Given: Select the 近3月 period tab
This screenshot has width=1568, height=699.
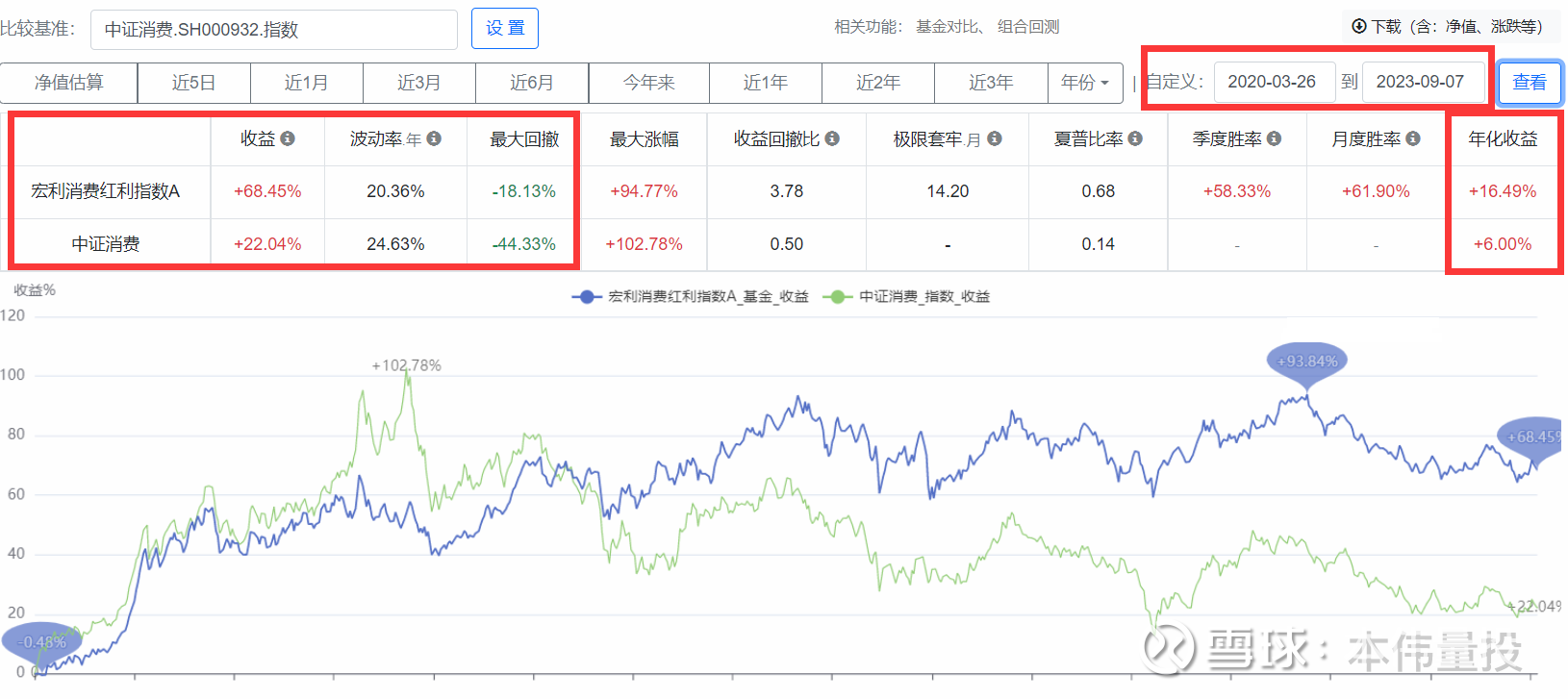Looking at the screenshot, I should click(419, 83).
